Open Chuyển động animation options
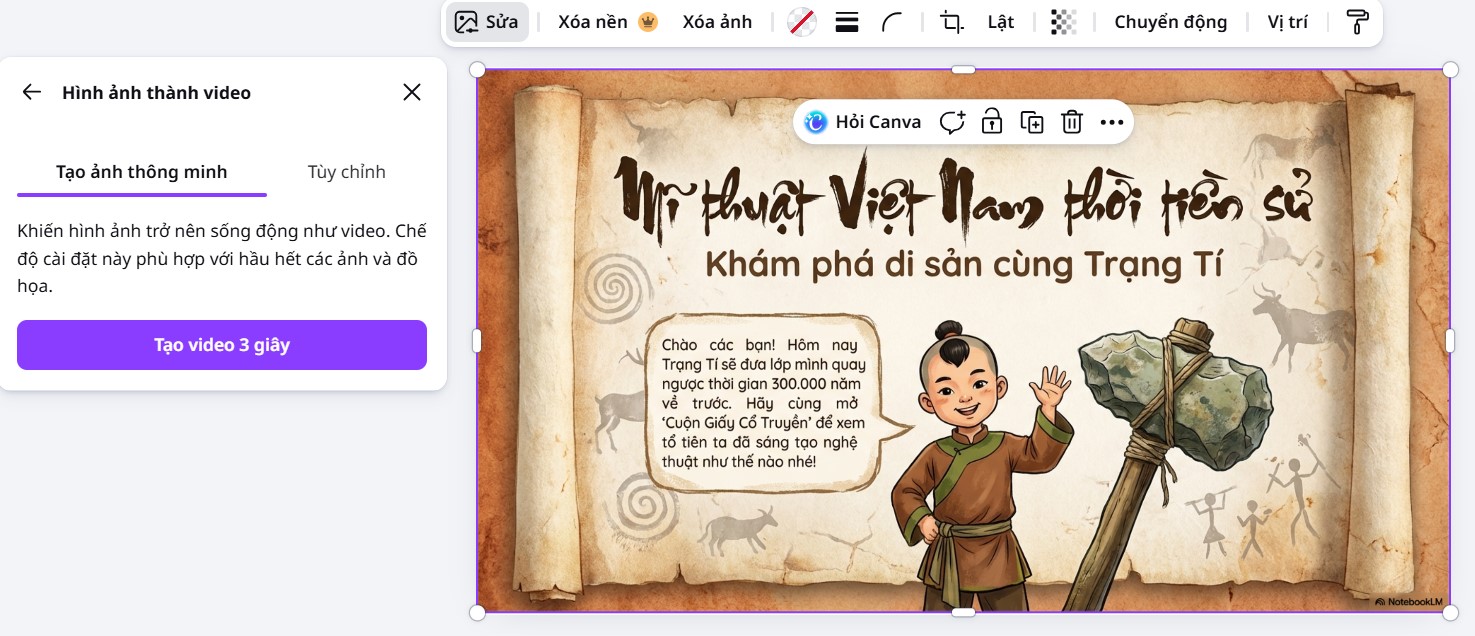Screen dimensions: 1475x636 [x=1170, y=21]
